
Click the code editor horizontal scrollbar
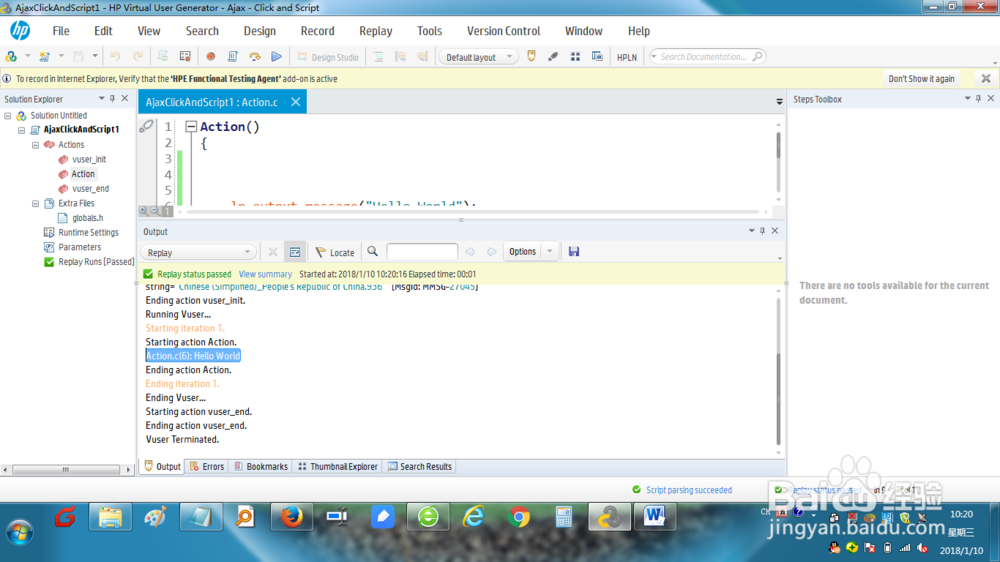(x=472, y=211)
